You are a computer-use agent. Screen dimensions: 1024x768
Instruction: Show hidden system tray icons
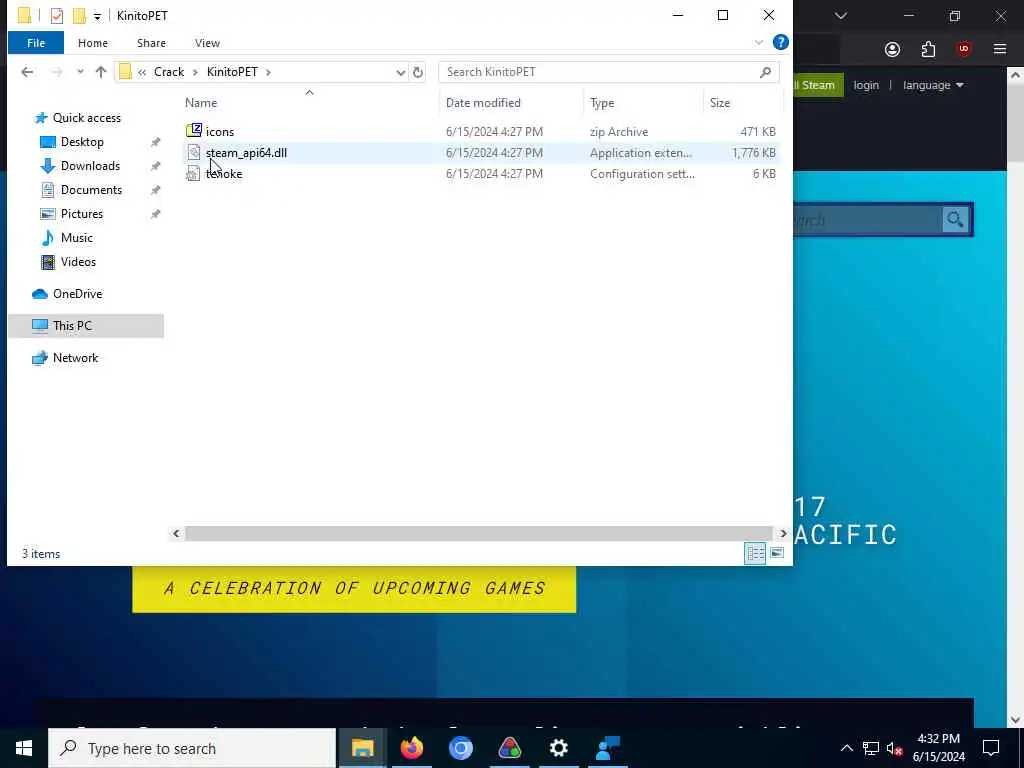click(846, 748)
